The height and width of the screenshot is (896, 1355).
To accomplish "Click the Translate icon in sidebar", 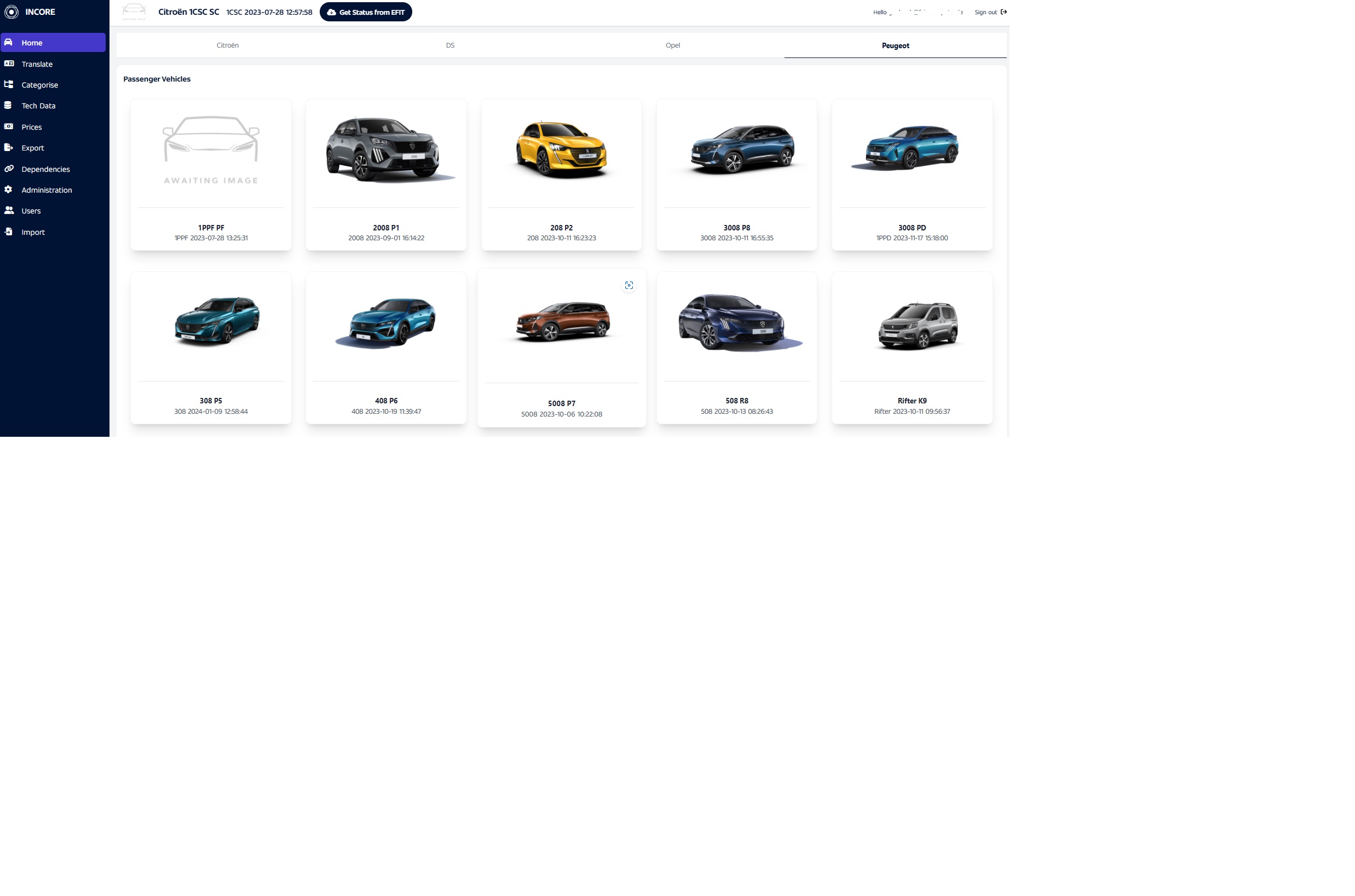I will 9,63.
